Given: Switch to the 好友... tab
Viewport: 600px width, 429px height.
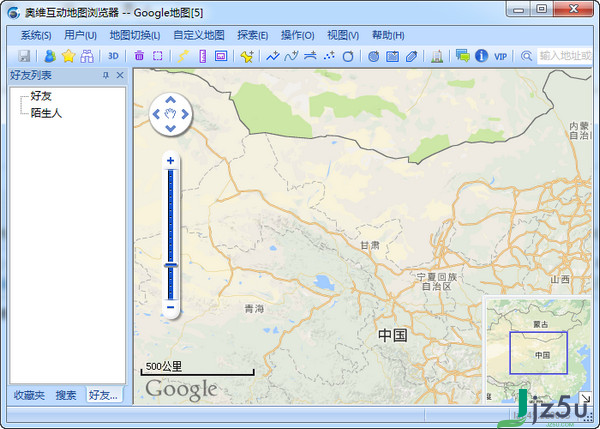Looking at the screenshot, I should coord(103,395).
